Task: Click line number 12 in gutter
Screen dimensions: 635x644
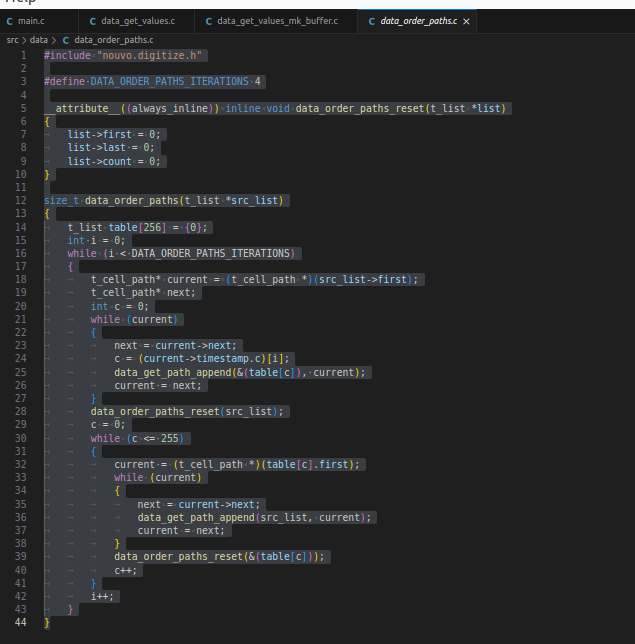Action: [22, 200]
